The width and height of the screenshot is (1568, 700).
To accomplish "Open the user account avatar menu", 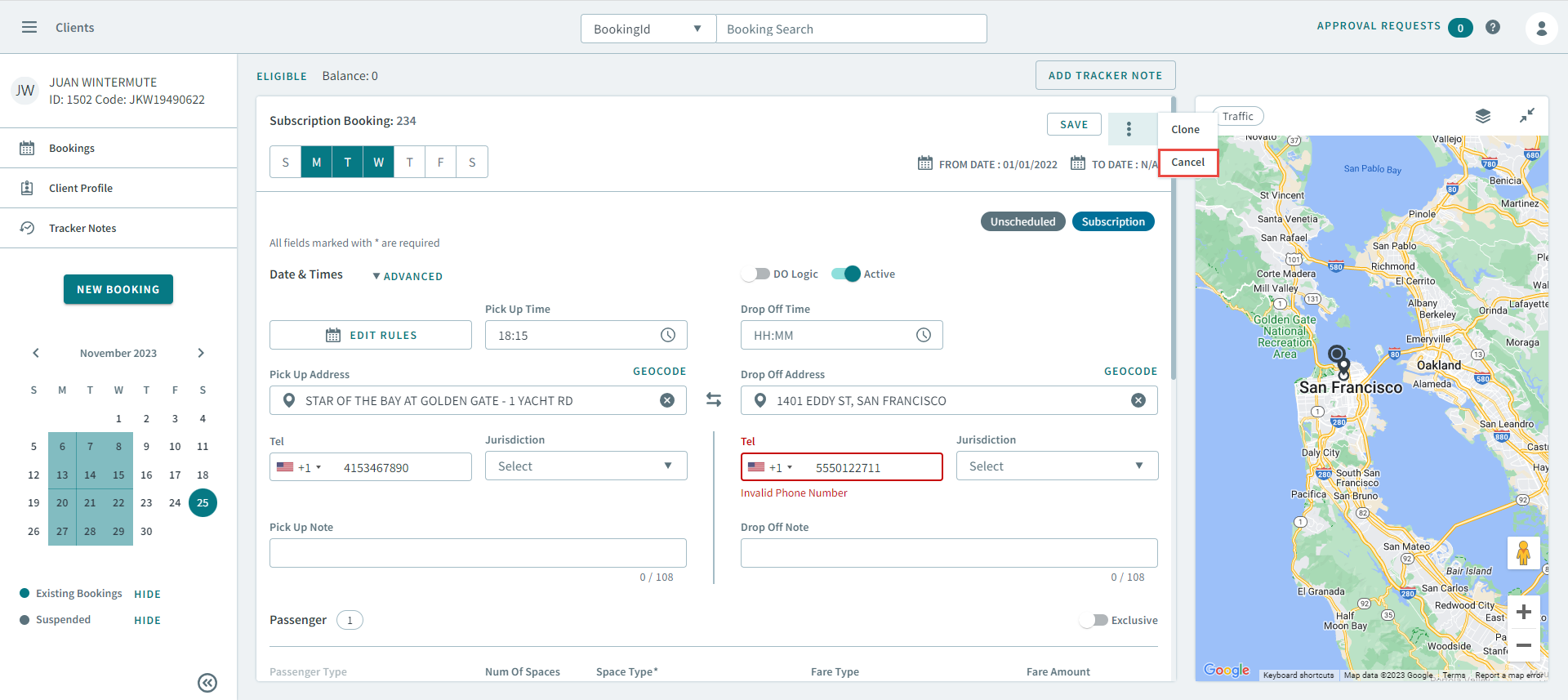I will coord(1541,29).
